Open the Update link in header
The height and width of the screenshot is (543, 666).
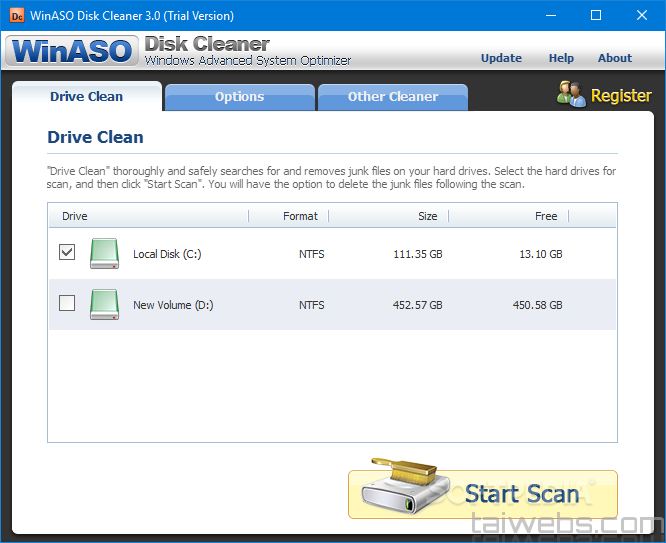[501, 58]
